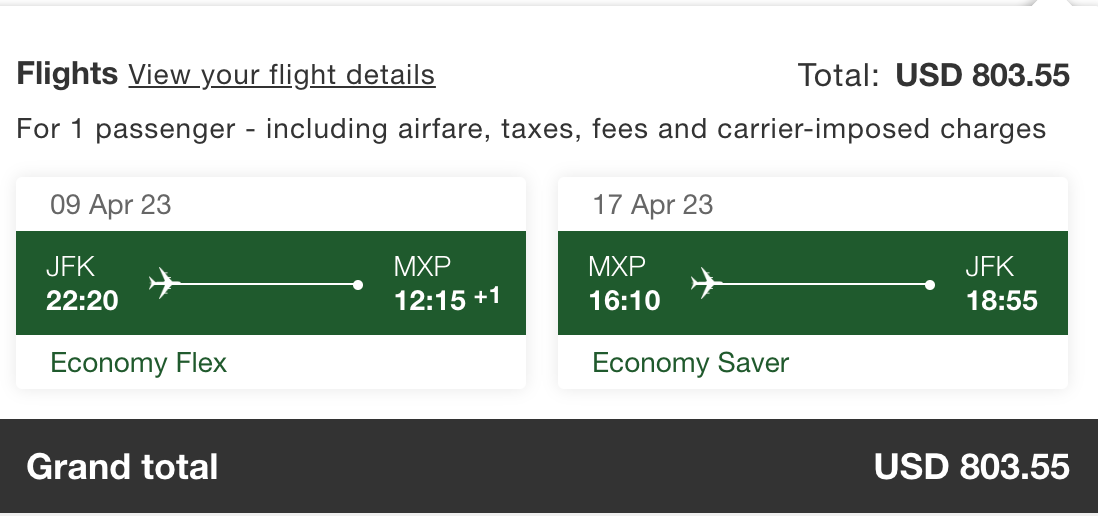1098x516 pixels.
Task: Click the outbound route endpoint dot
Action: point(358,285)
